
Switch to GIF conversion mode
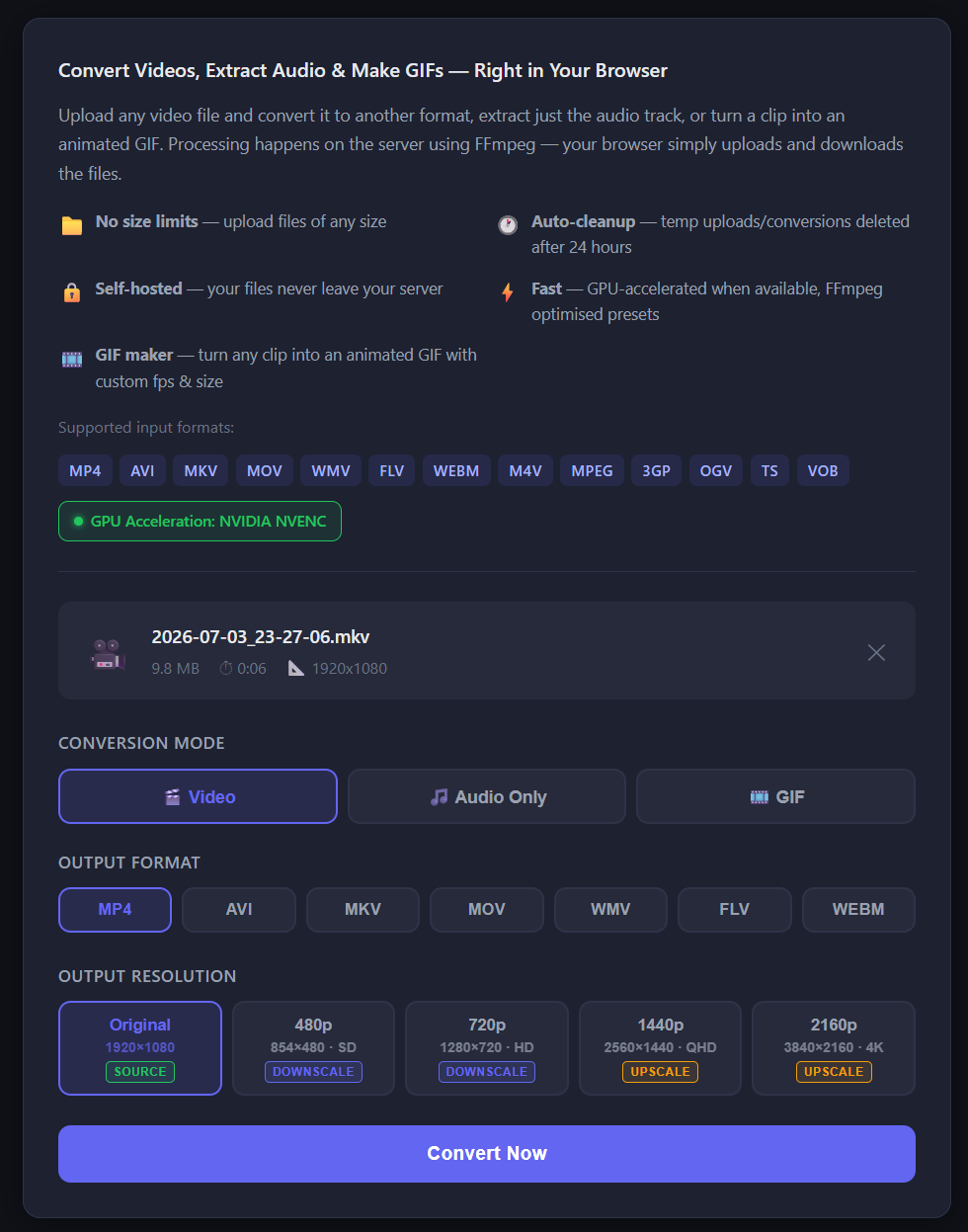(x=775, y=796)
